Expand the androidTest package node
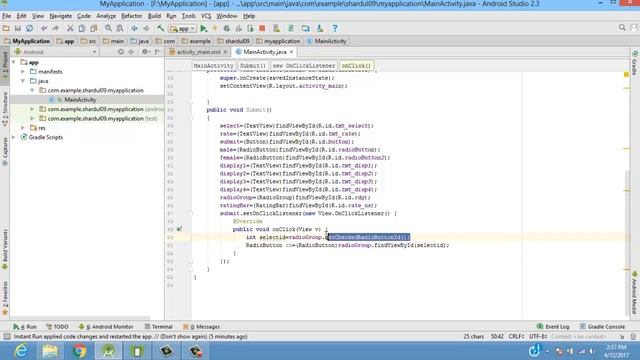The height and width of the screenshot is (360, 640). coord(32,109)
